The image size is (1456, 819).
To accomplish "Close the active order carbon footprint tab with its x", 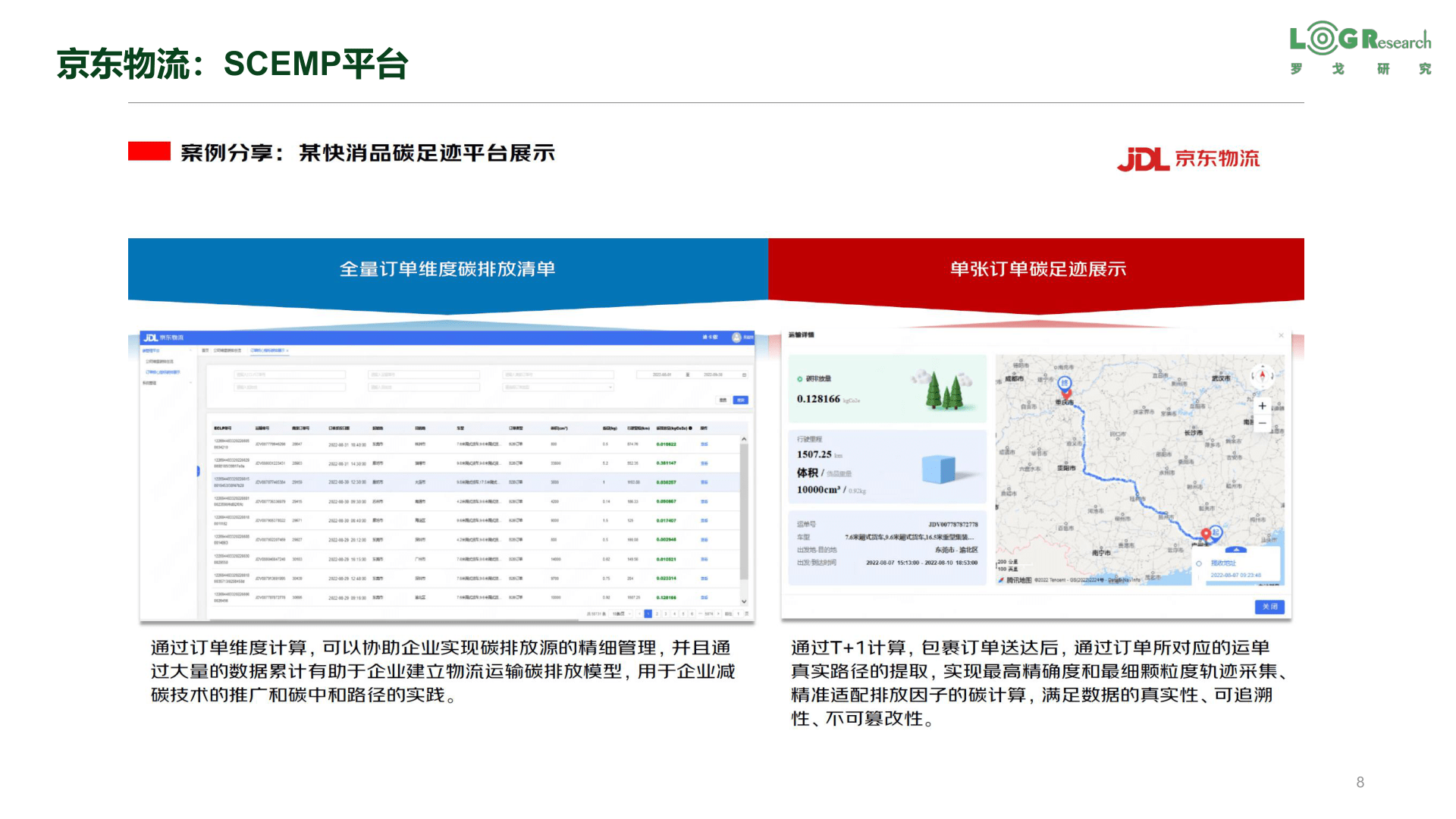I will [x=287, y=350].
